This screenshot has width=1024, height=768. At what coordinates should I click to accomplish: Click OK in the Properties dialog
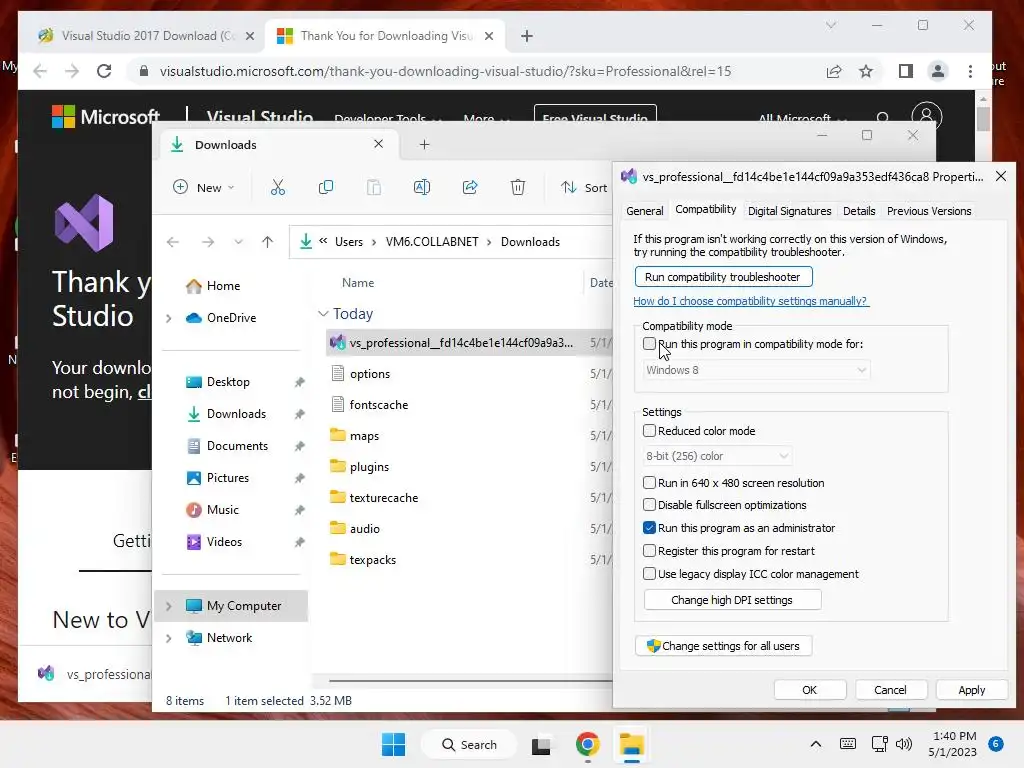pyautogui.click(x=810, y=690)
